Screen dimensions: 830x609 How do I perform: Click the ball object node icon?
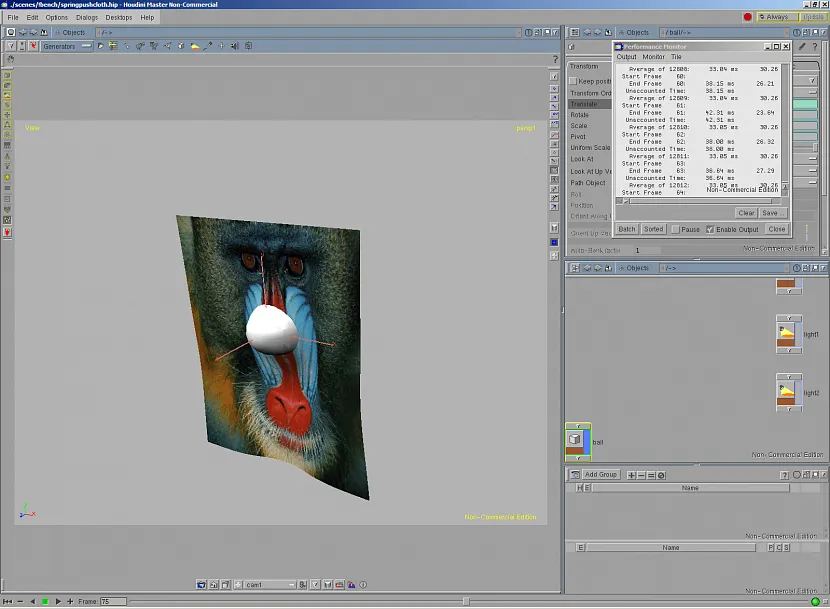tap(575, 440)
